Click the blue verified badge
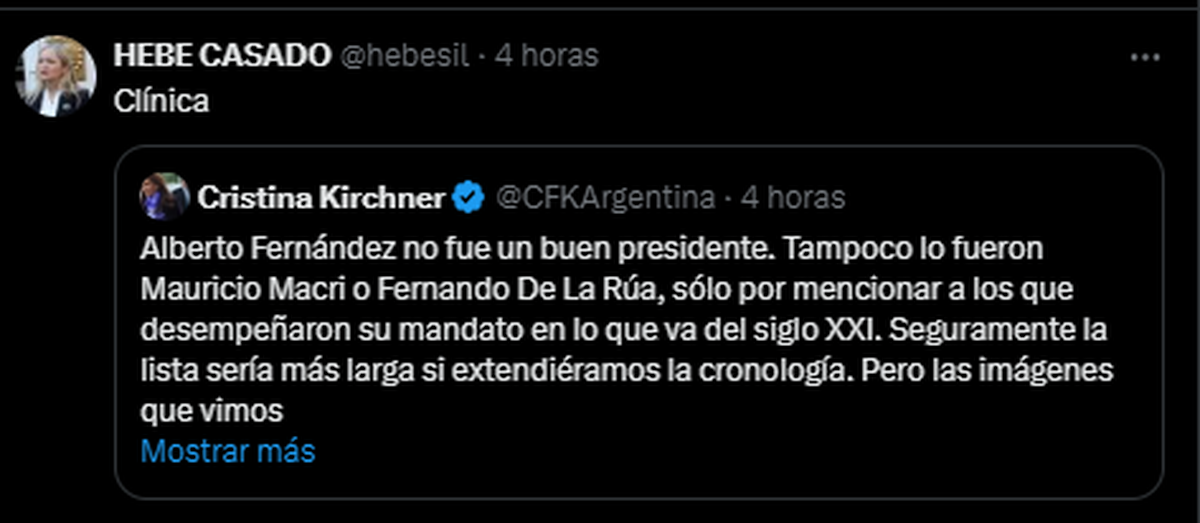This screenshot has height=523, width=1200. pyautogui.click(x=468, y=198)
